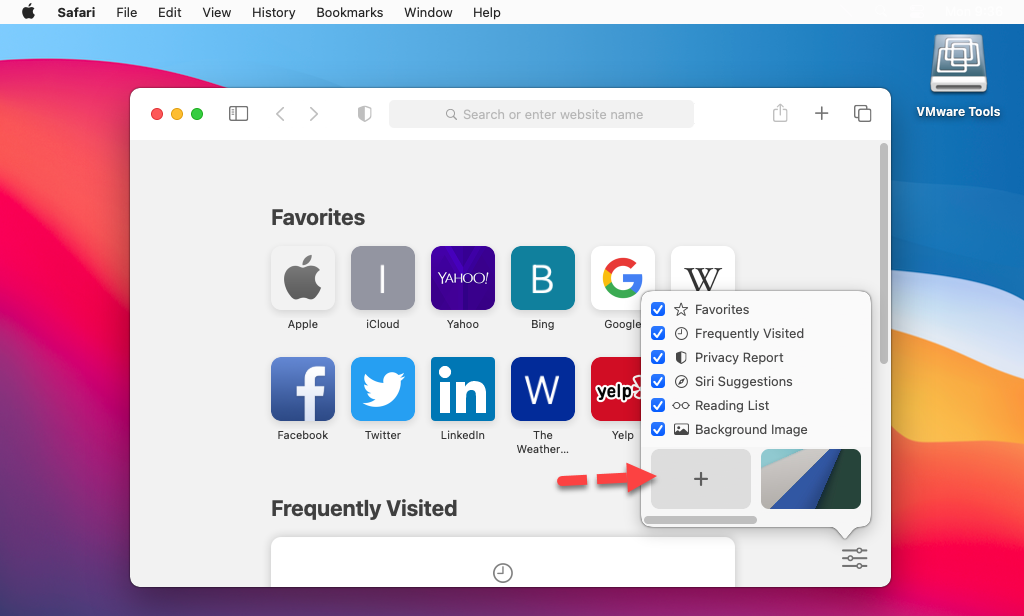Go back with the left chevron
This screenshot has height=616, width=1024.
coord(280,114)
